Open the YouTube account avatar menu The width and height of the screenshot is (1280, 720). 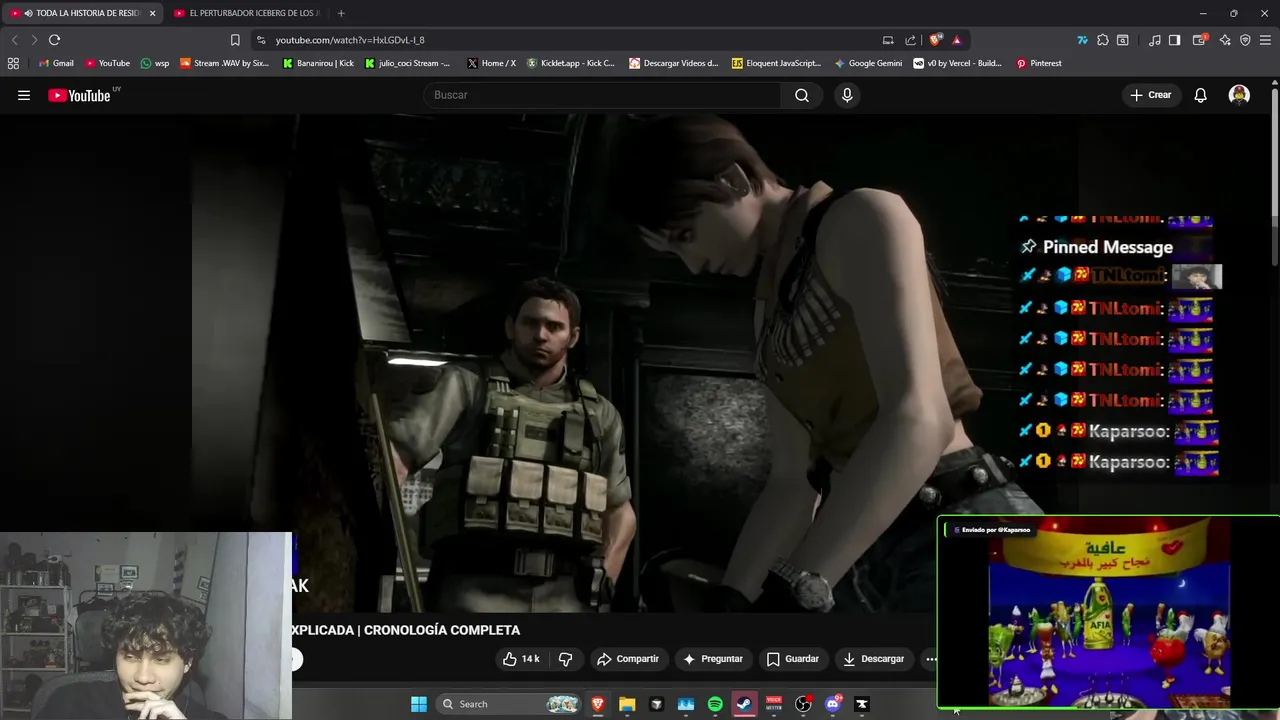tap(1239, 95)
